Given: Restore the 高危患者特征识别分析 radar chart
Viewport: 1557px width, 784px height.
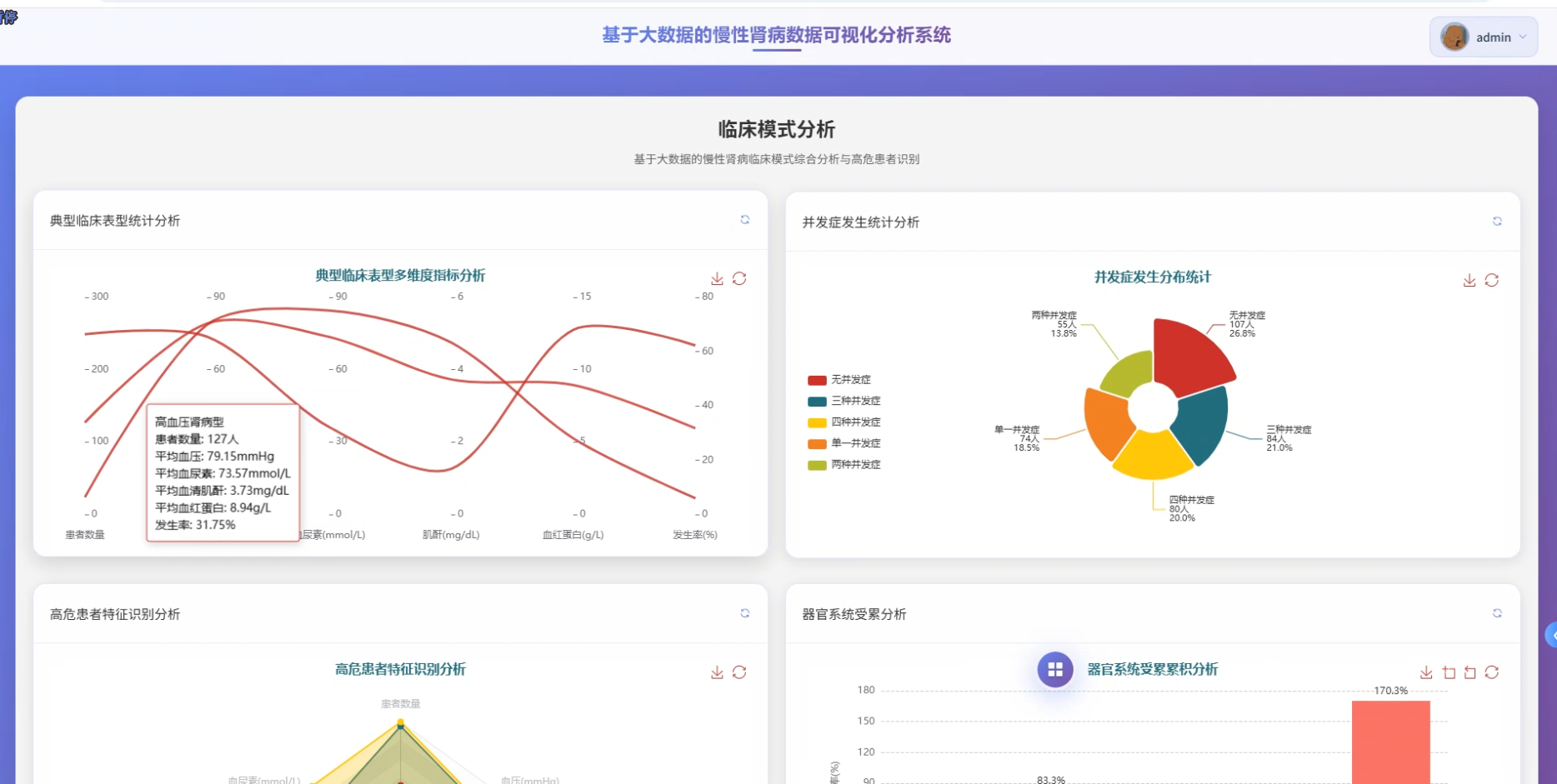Looking at the screenshot, I should click(x=739, y=672).
